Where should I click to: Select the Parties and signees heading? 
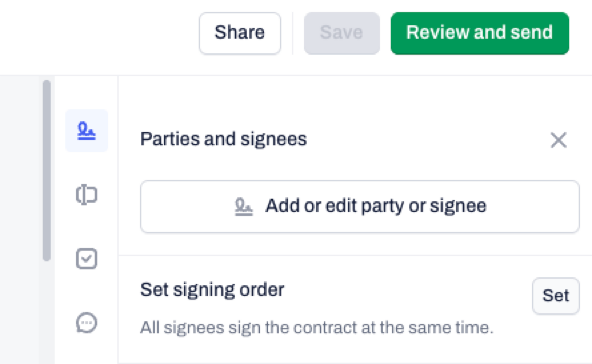(224, 139)
